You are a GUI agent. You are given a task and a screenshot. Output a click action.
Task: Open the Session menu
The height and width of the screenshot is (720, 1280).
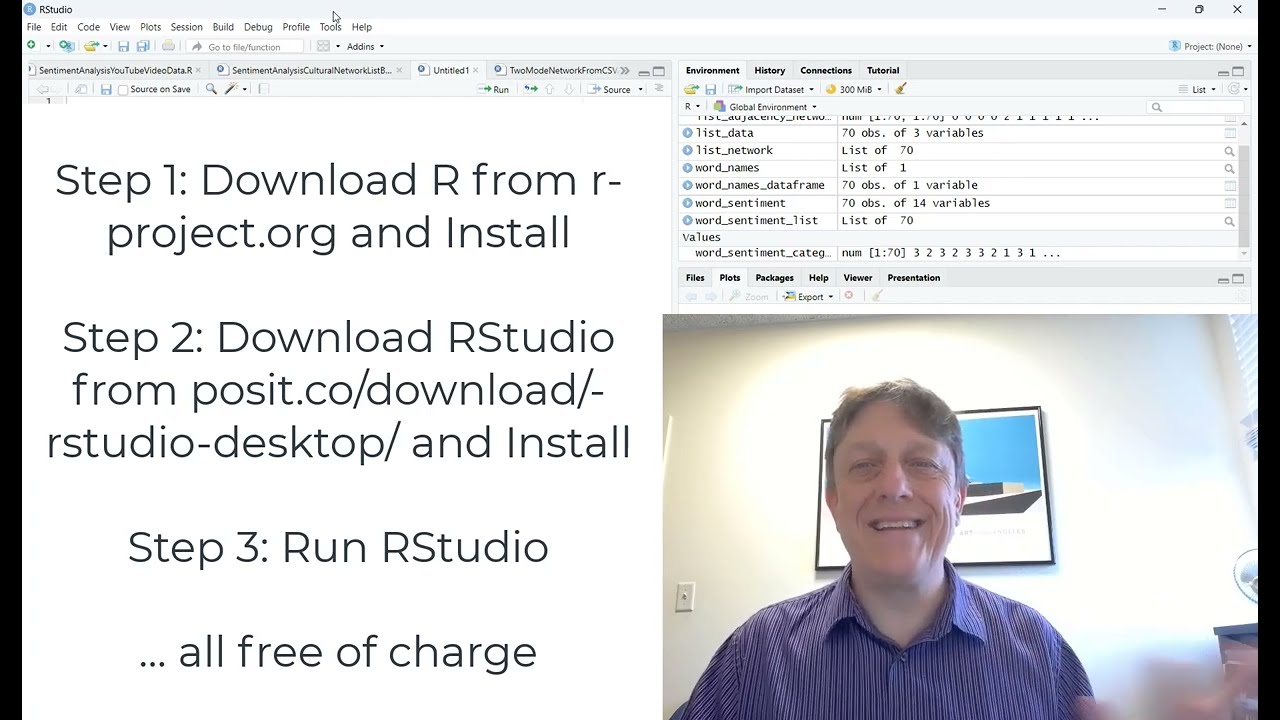click(186, 27)
